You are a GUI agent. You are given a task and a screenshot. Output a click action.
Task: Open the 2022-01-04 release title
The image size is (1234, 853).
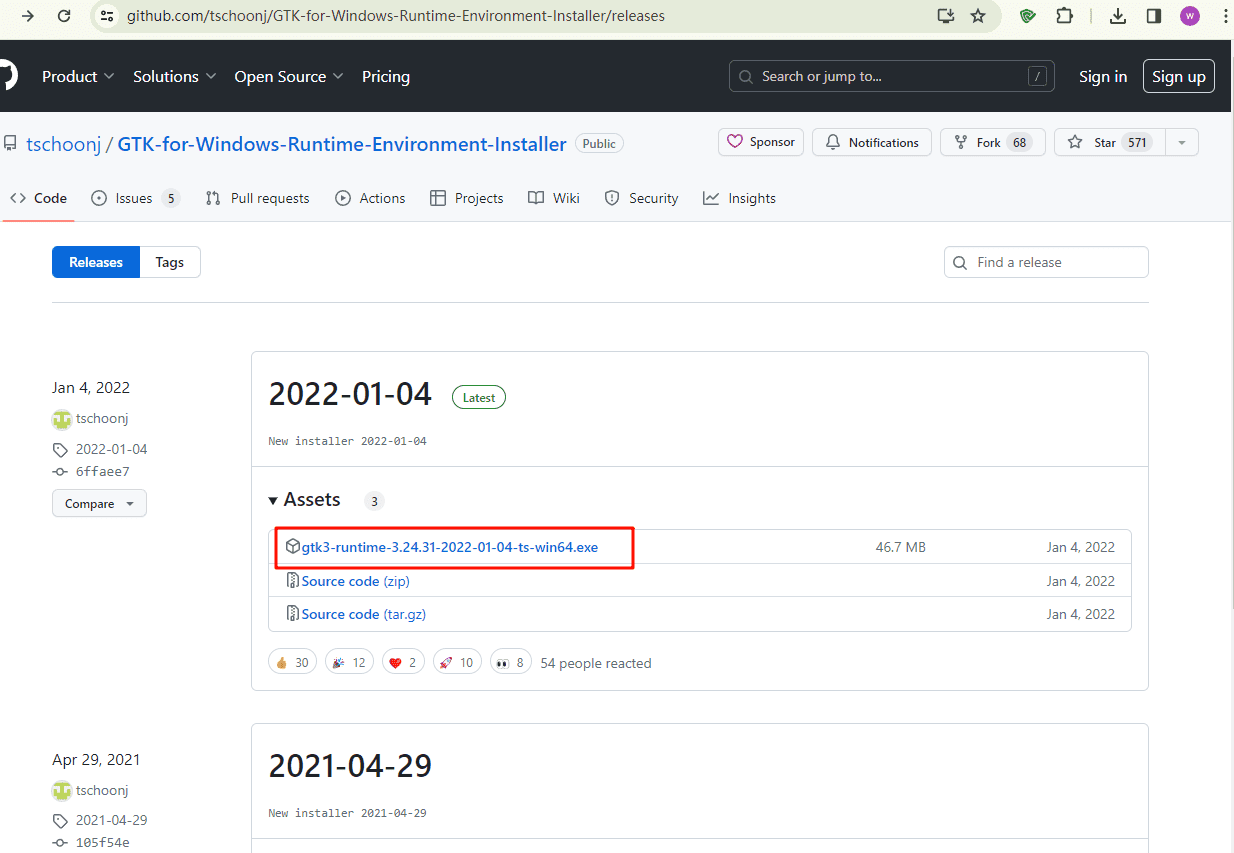tap(350, 394)
